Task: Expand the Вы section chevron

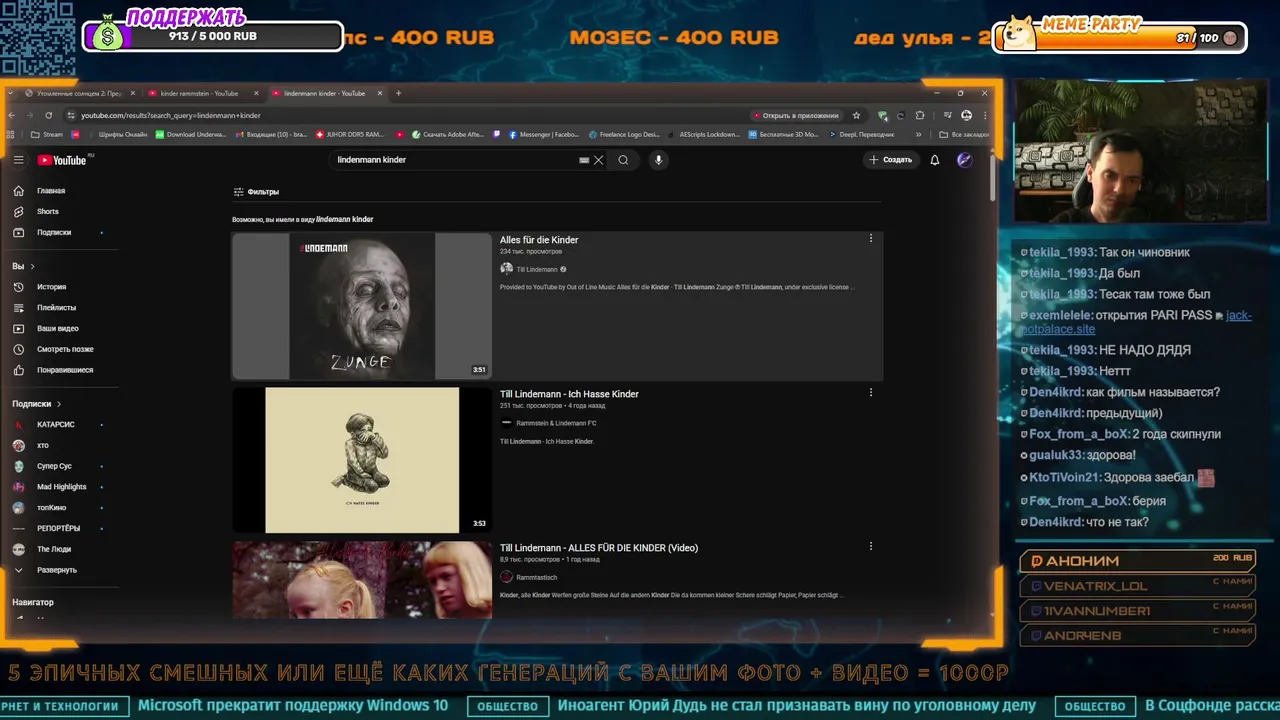Action: [32, 266]
